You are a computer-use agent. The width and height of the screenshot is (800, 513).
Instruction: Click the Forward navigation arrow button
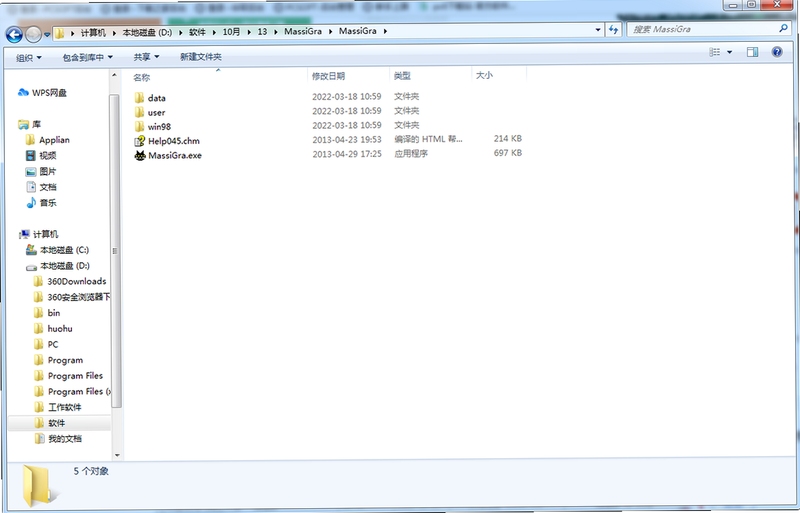[33, 34]
